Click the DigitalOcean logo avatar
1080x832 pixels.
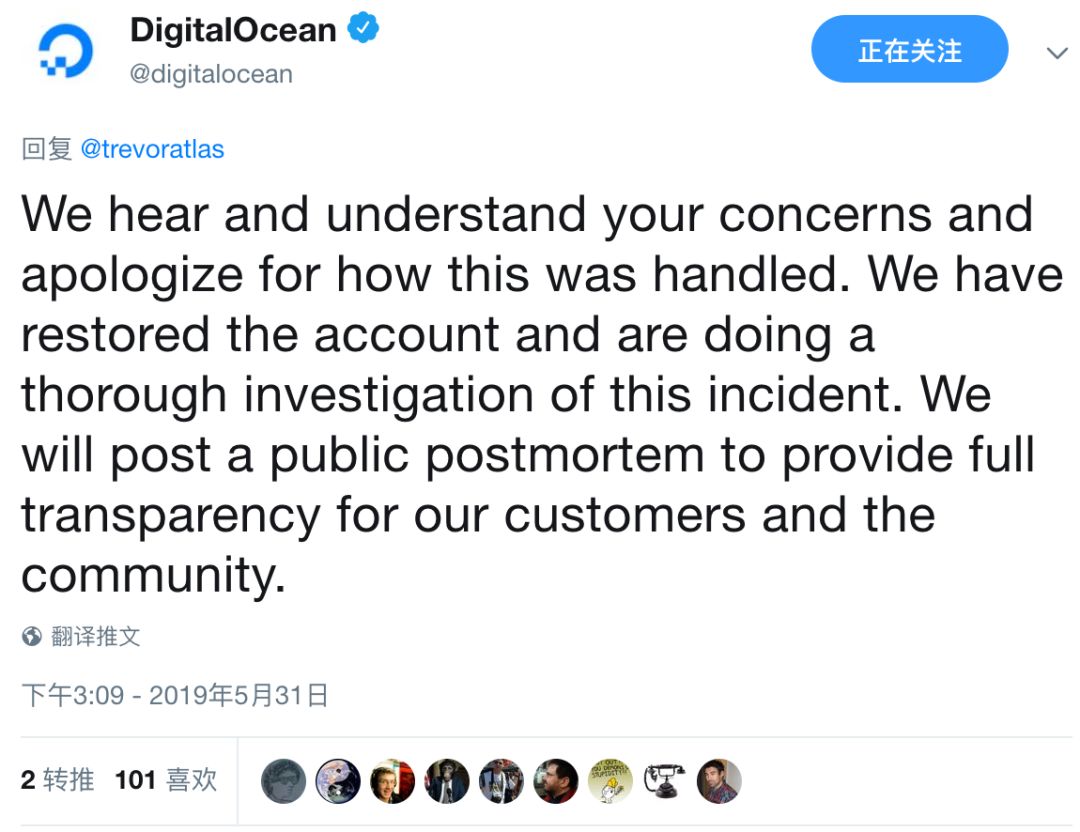(66, 52)
